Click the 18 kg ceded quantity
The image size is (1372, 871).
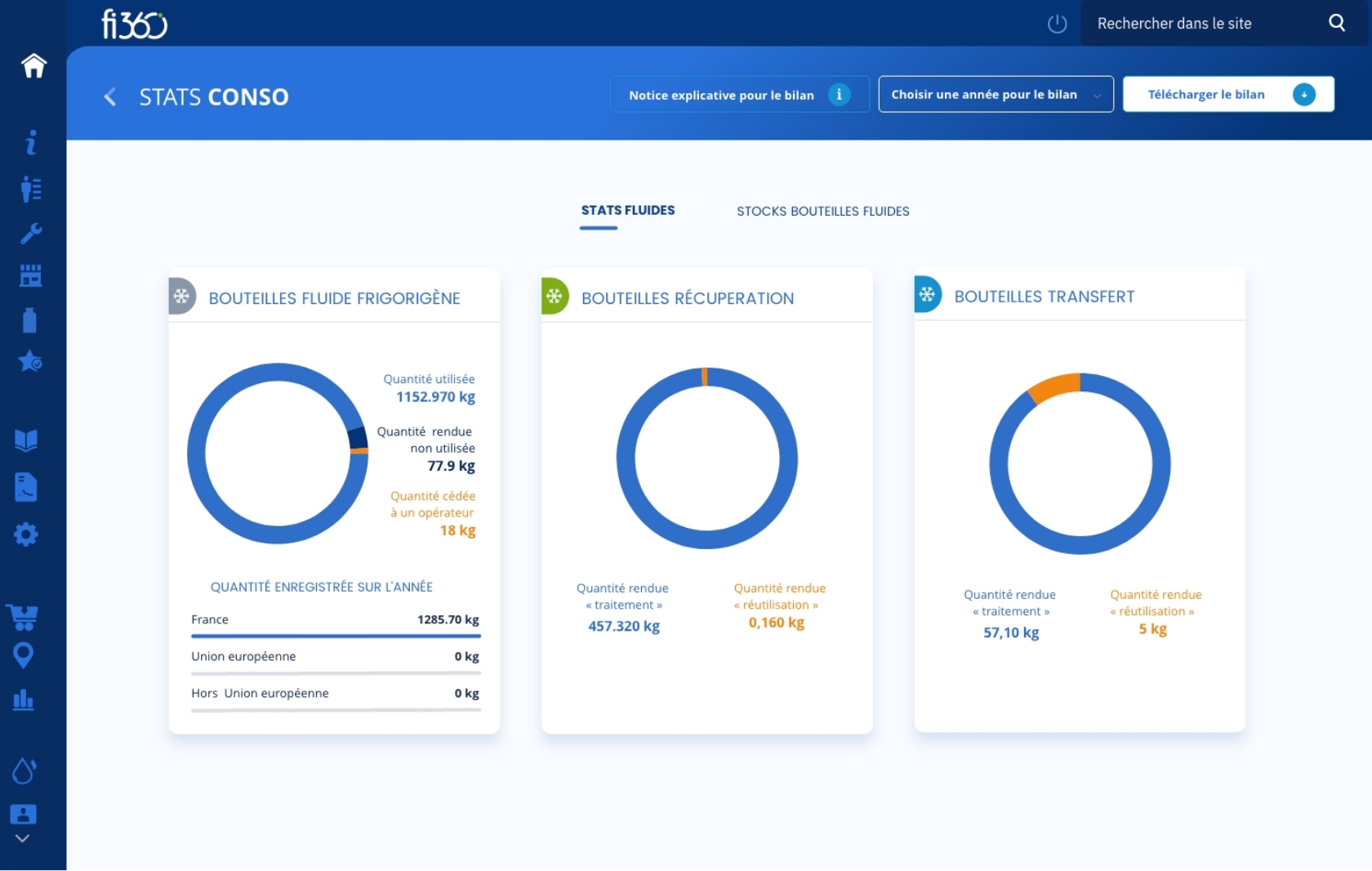pyautogui.click(x=457, y=530)
